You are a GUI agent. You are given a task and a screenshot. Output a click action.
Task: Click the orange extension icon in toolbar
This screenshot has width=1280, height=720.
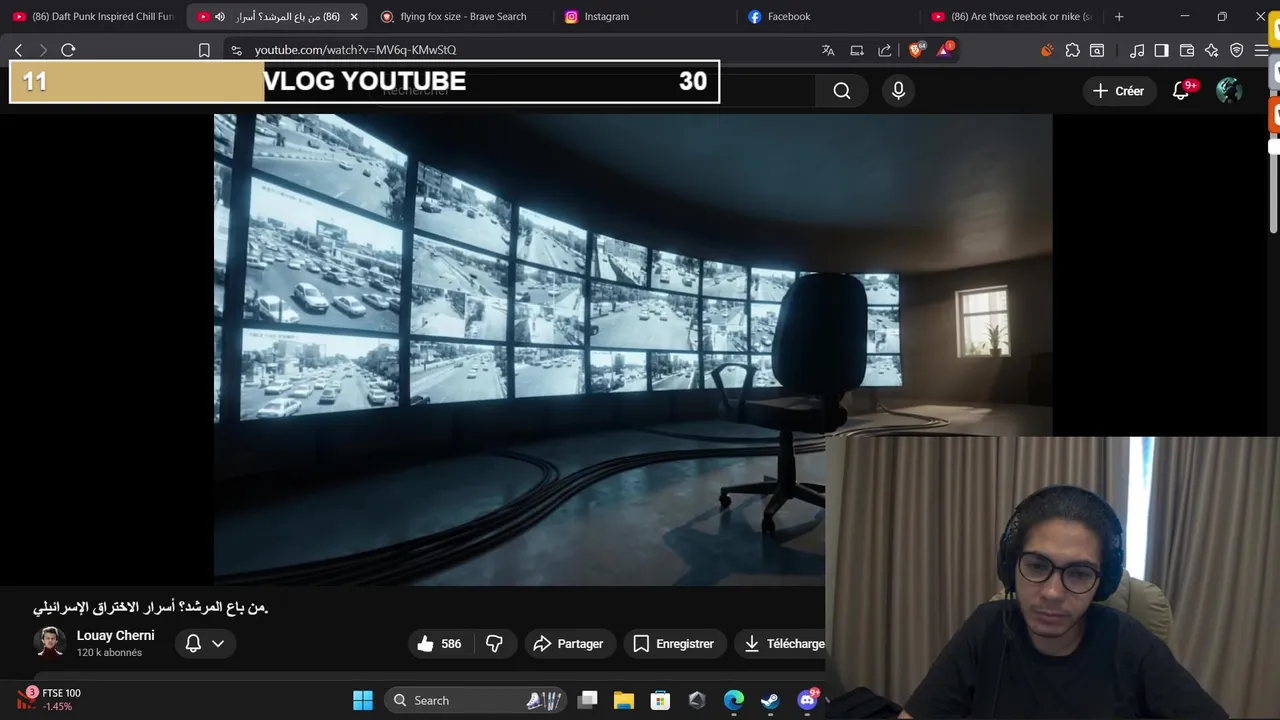(x=1047, y=50)
